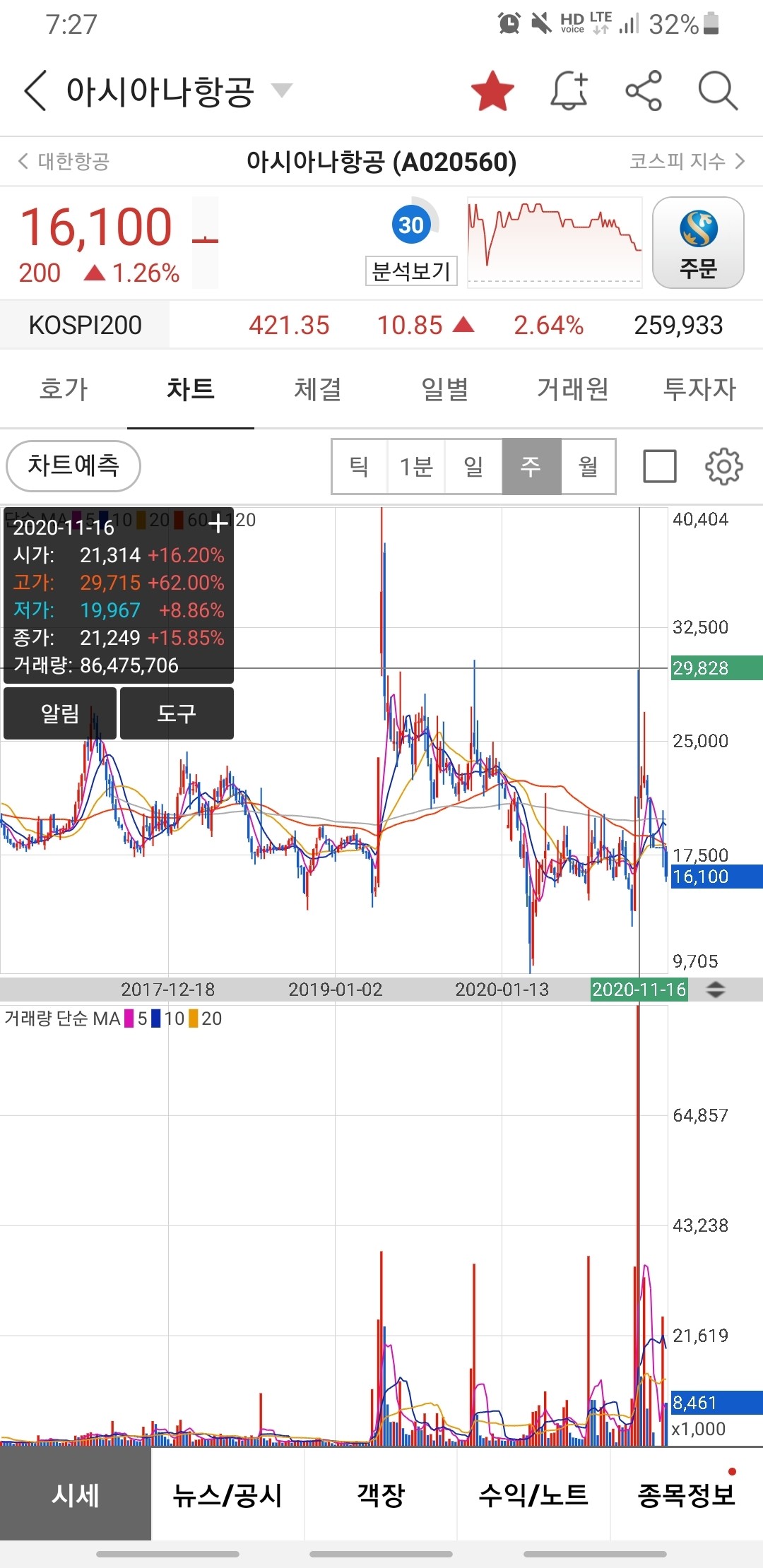The image size is (763, 1568).
Task: Tap the muted sound status icon
Action: click(541, 23)
